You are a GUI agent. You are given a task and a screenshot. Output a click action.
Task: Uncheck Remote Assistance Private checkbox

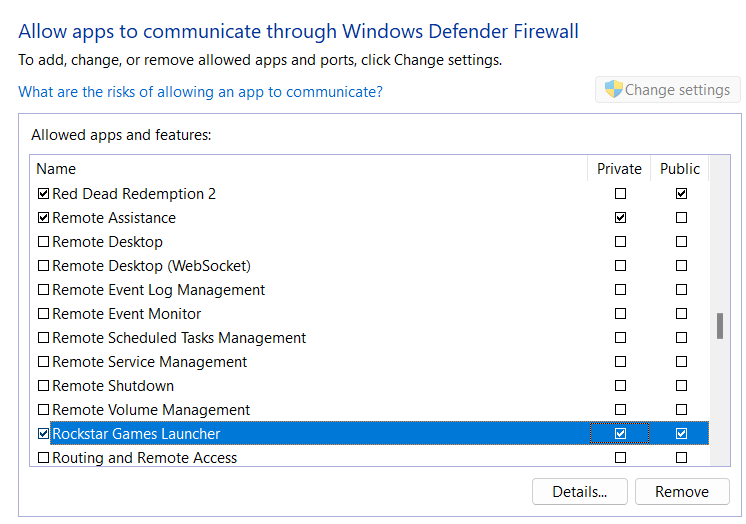[621, 218]
